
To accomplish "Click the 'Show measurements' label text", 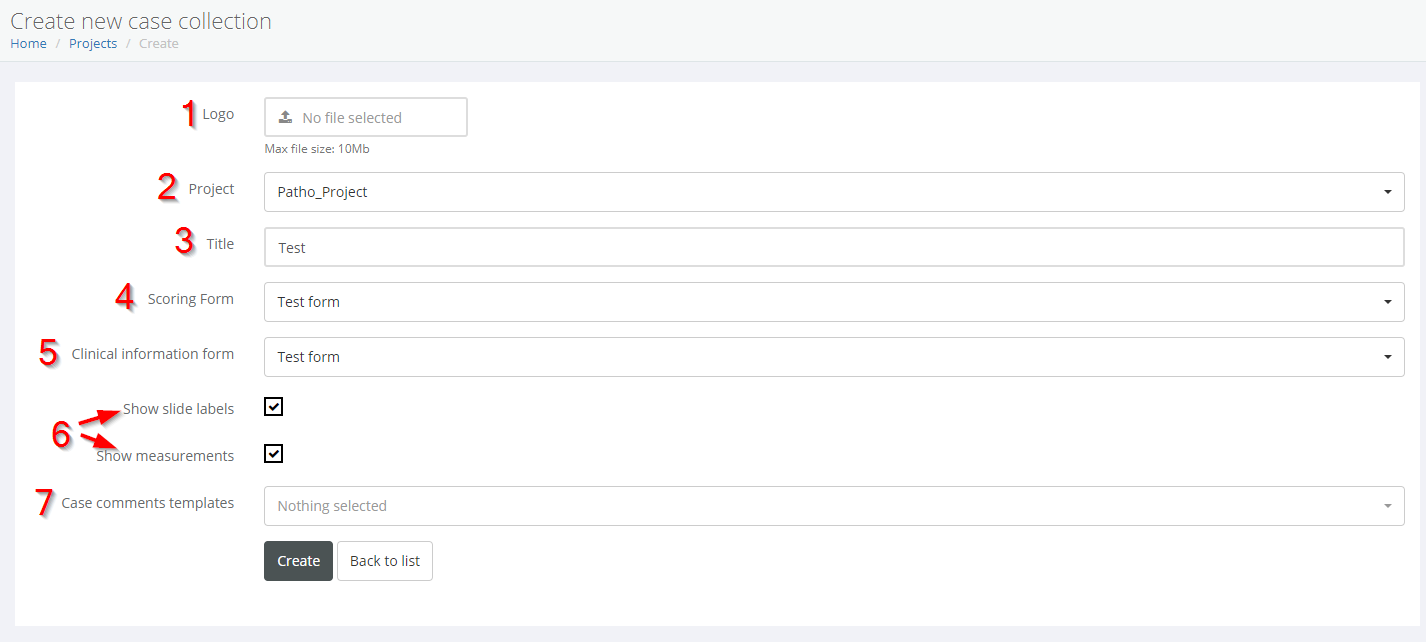I will (165, 456).
